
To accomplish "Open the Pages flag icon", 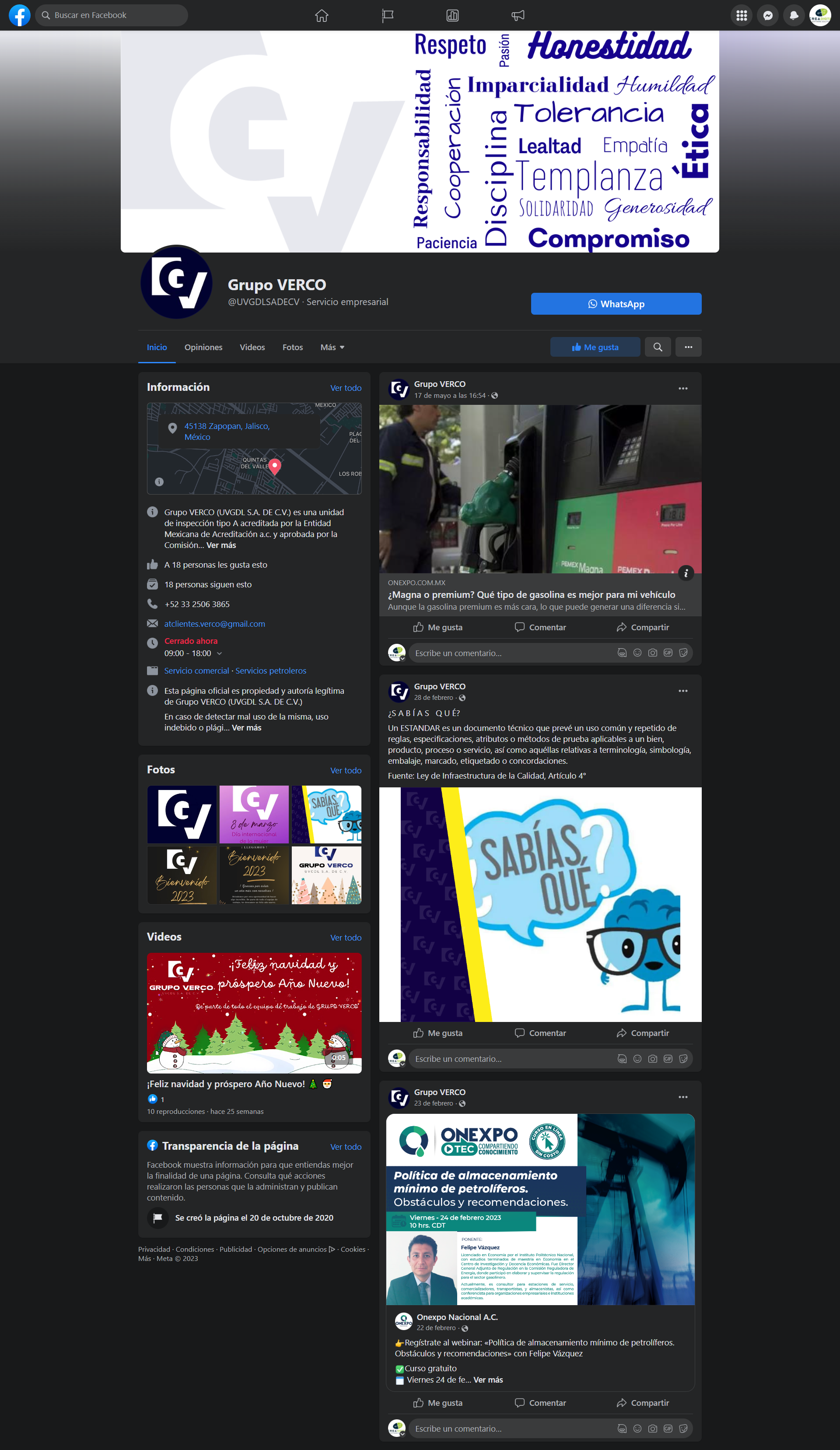I will (387, 15).
